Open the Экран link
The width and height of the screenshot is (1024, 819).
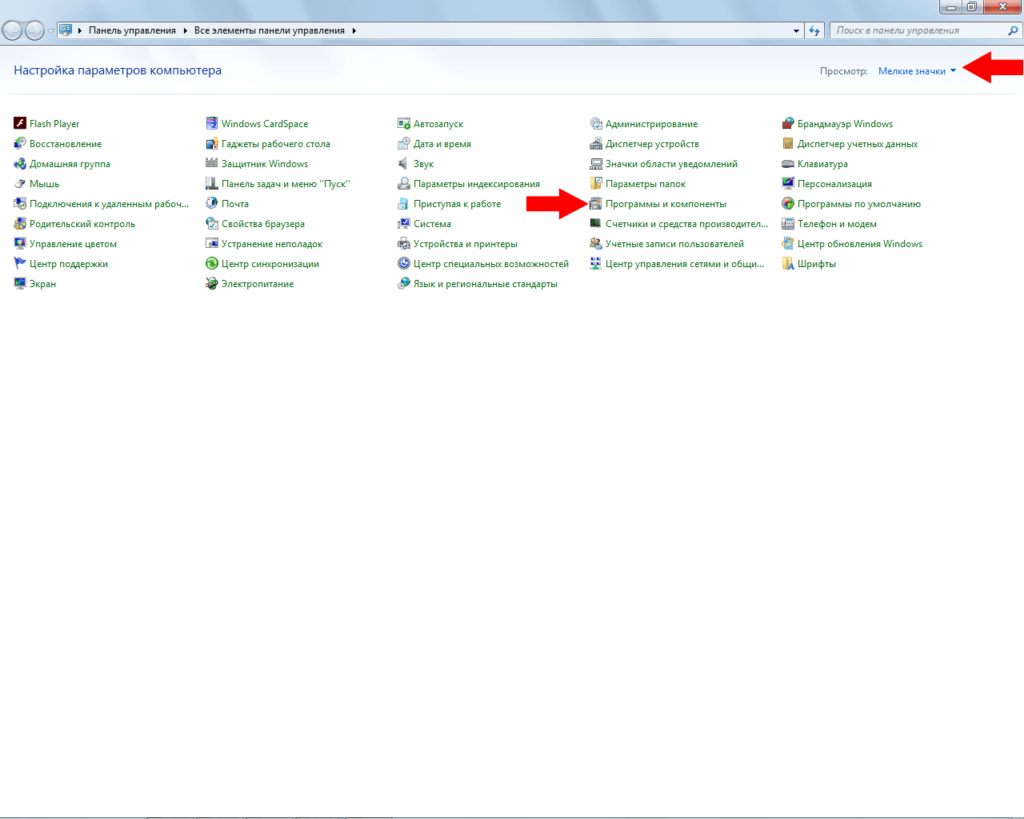pos(42,283)
